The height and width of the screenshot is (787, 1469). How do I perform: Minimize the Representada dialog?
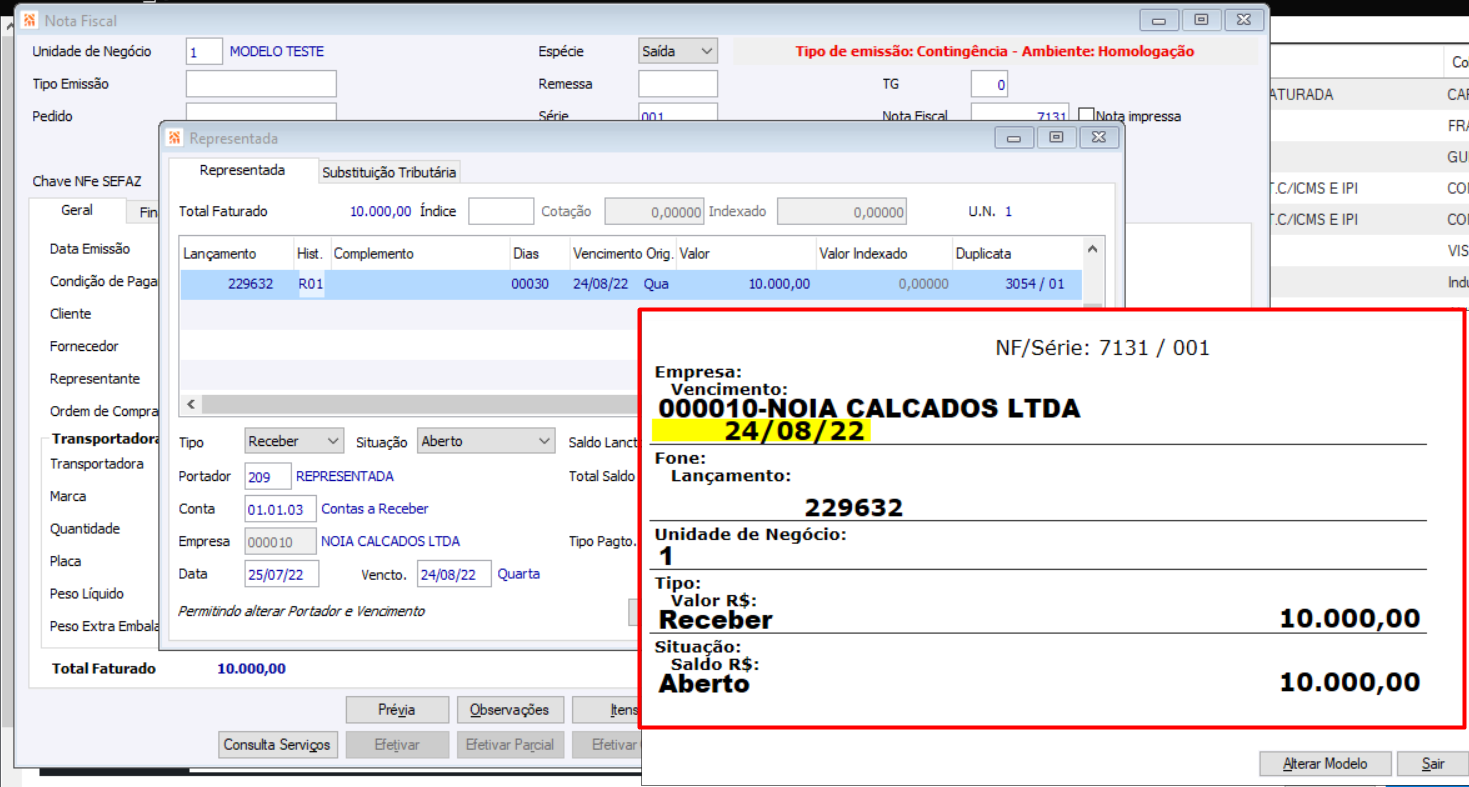point(1014,138)
